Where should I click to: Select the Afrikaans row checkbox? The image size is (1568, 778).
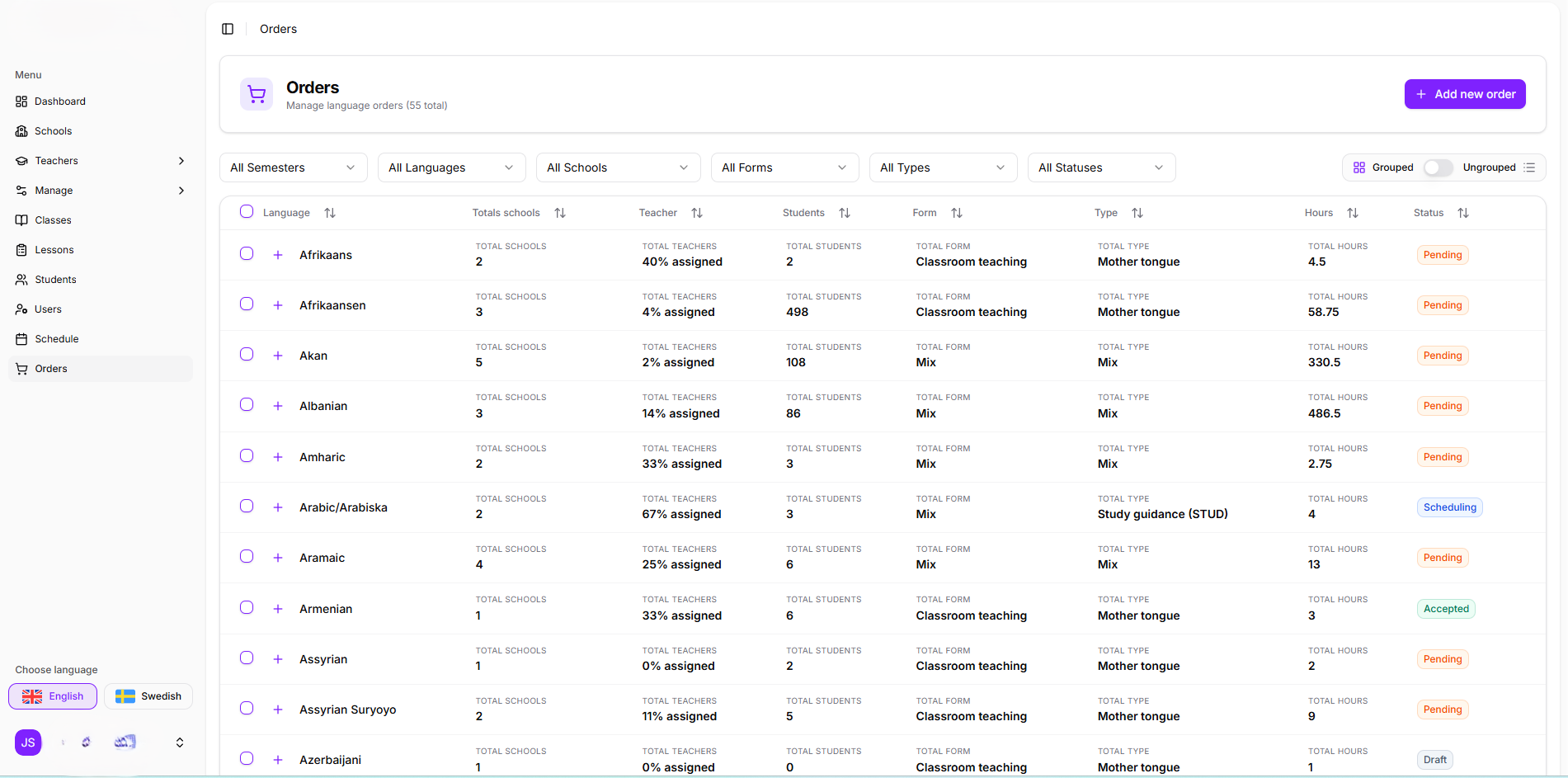coord(247,253)
